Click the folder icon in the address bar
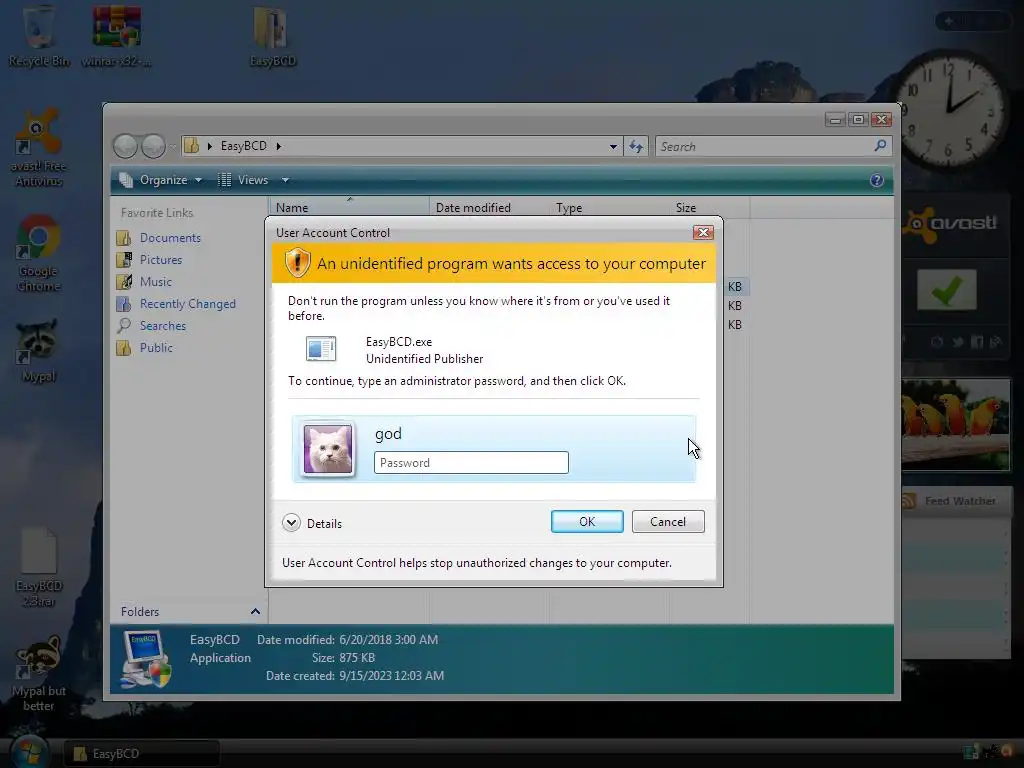Screen dimensions: 1024x768 coord(191,146)
